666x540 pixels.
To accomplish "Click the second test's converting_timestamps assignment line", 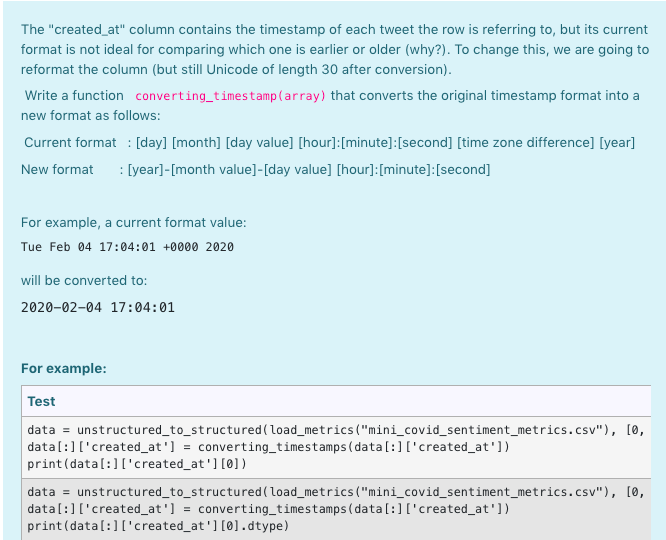I will pyautogui.click(x=268, y=509).
